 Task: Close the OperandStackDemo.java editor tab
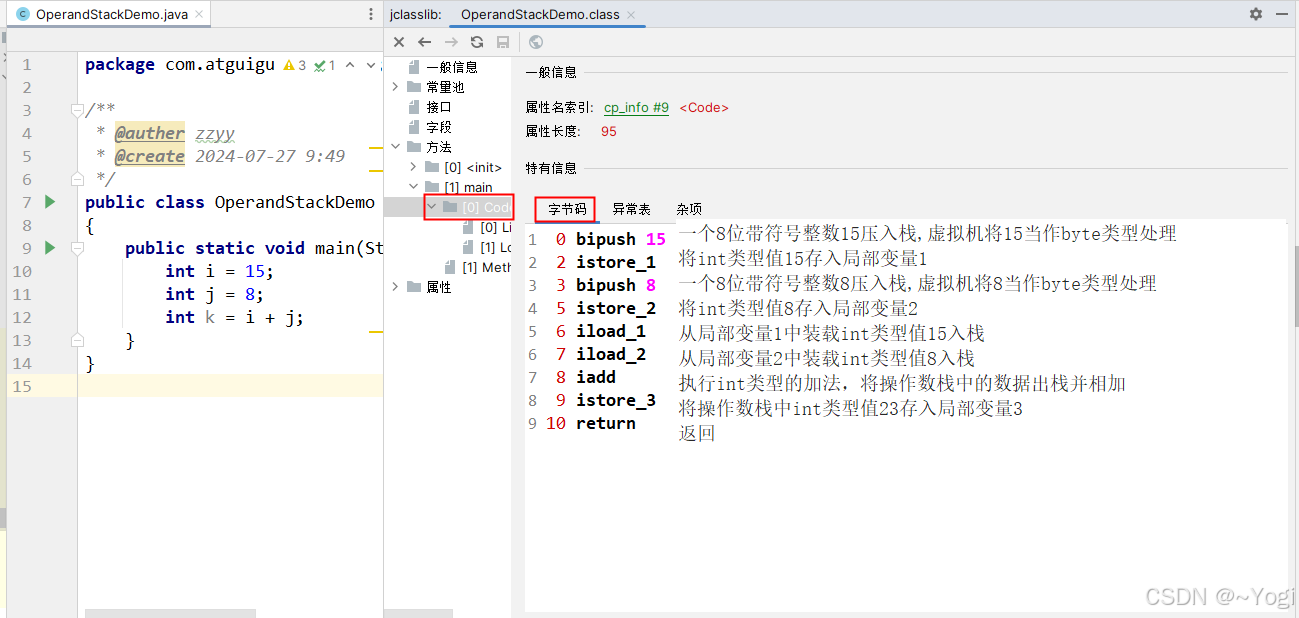pyautogui.click(x=199, y=15)
